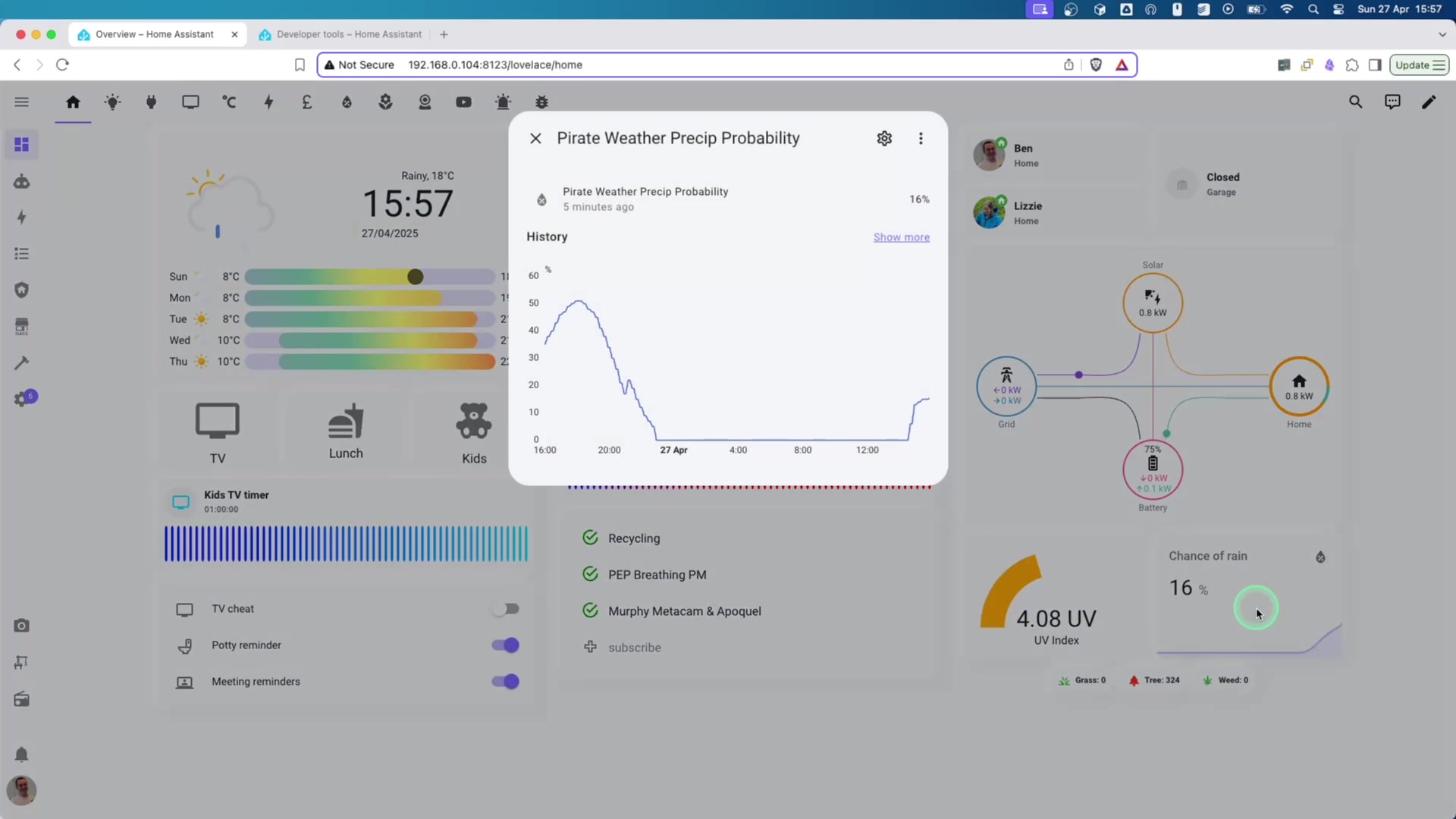This screenshot has height=819, width=1456.
Task: Open the £ energy cost tab
Action: (307, 102)
